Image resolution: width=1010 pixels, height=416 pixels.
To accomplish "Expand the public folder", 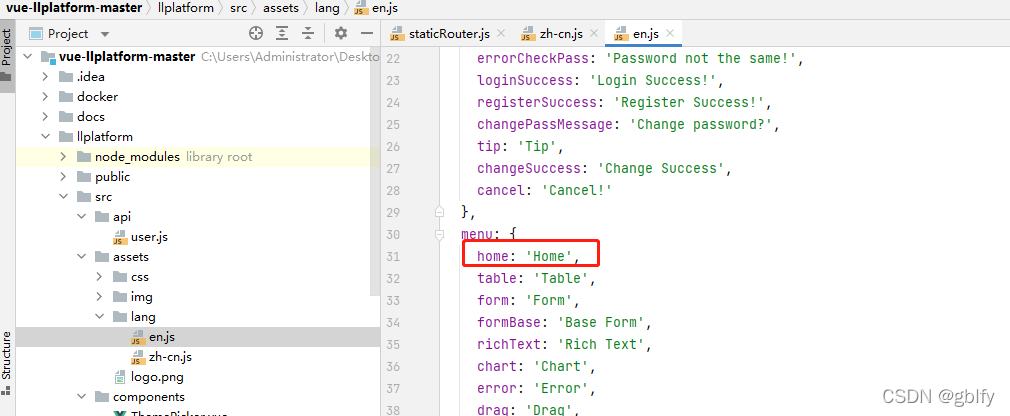I will point(63,176).
